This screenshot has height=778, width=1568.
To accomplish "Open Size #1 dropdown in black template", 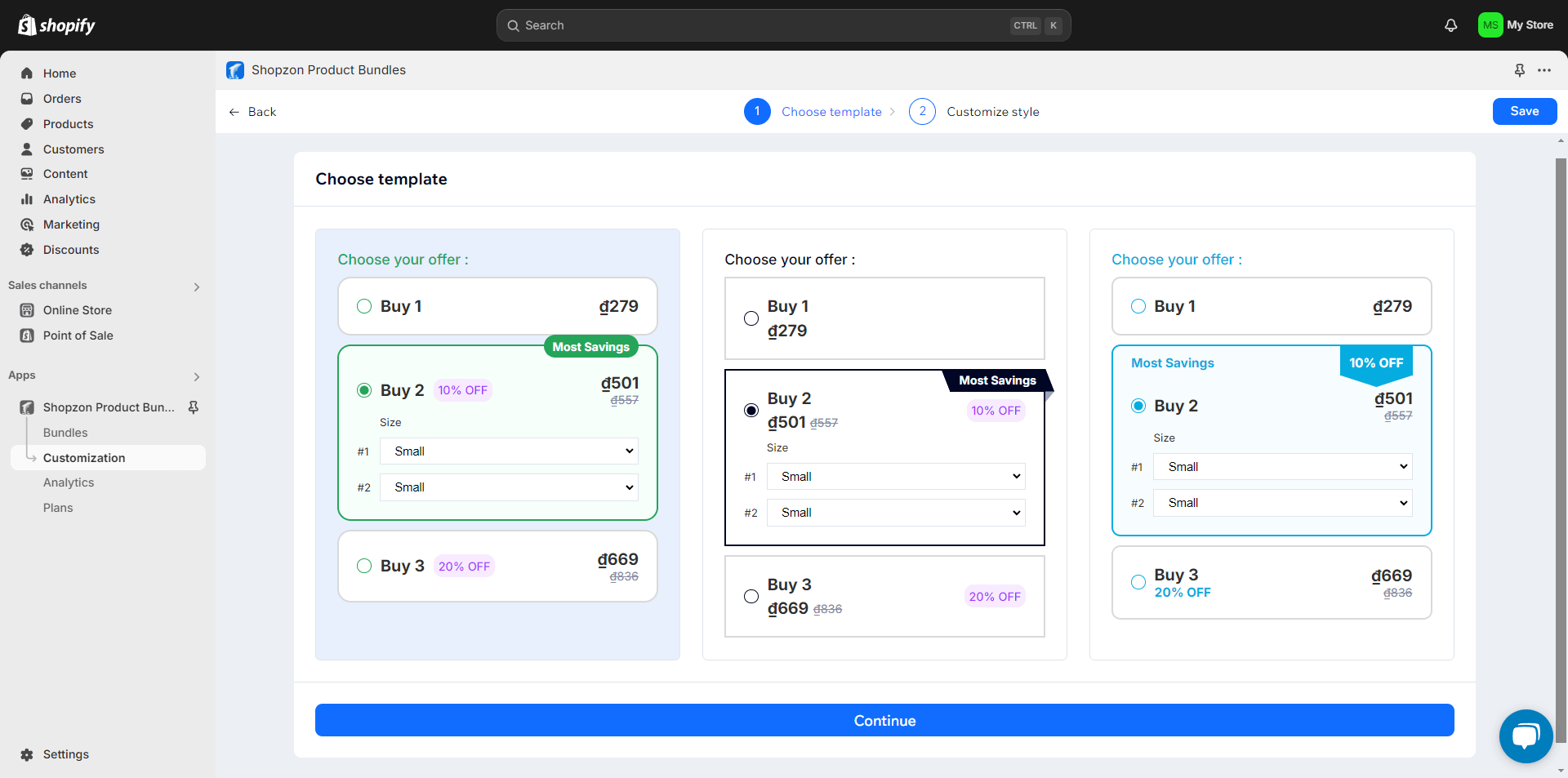I will pyautogui.click(x=896, y=477).
